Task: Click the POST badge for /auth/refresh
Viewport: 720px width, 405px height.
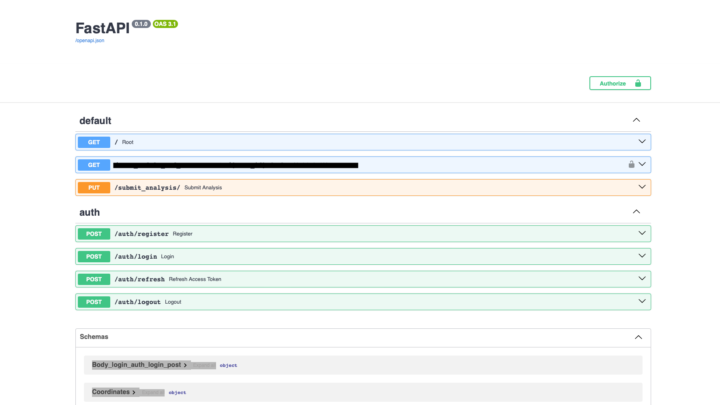Action: 94,279
